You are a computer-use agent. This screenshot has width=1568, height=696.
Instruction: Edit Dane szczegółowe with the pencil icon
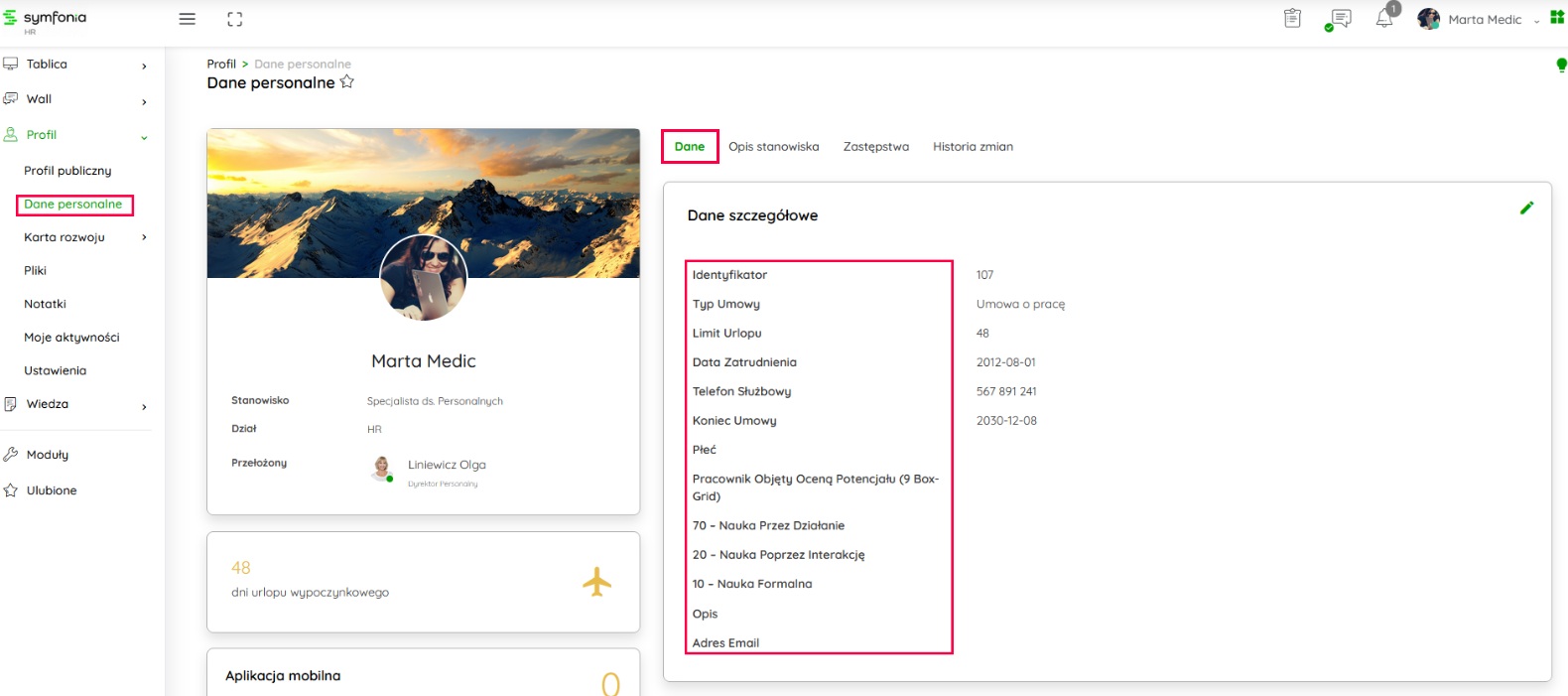coord(1526,208)
